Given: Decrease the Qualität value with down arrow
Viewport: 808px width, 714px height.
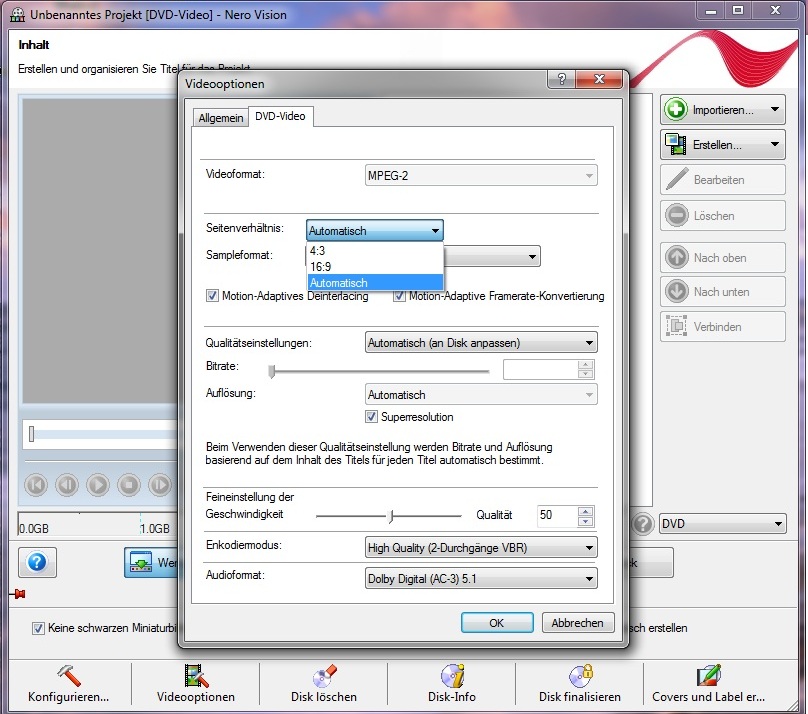Looking at the screenshot, I should (x=585, y=521).
